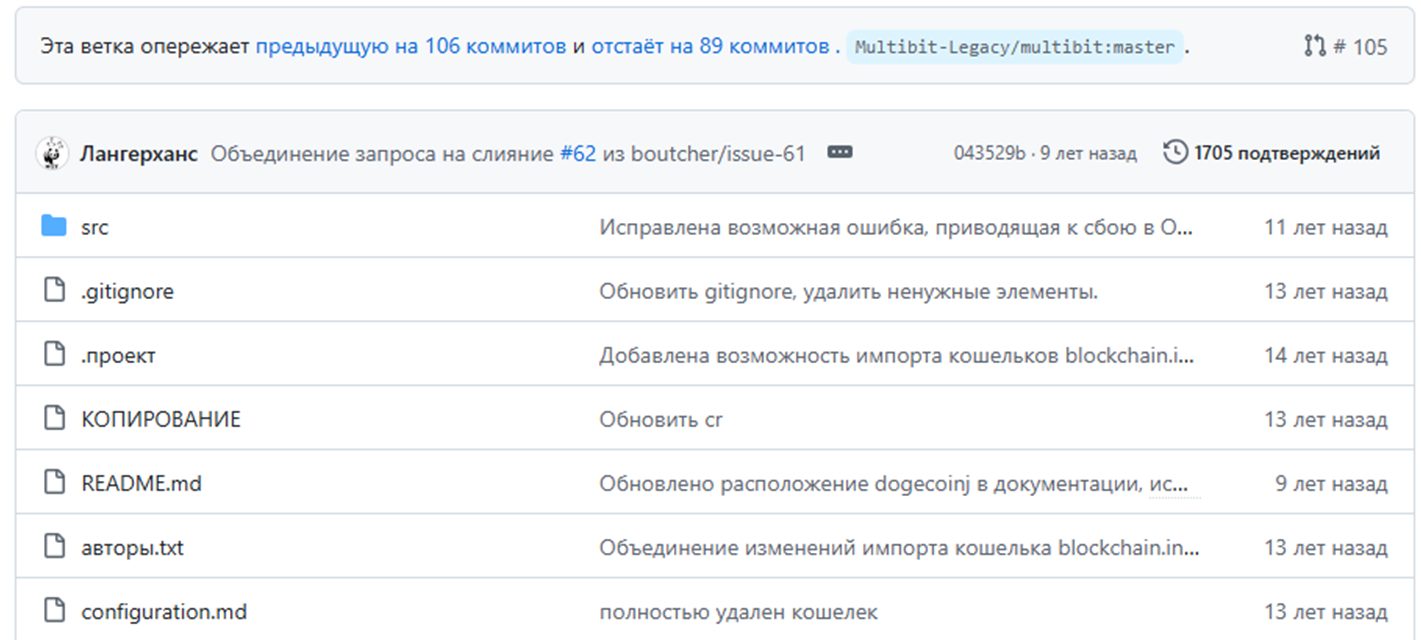This screenshot has height=640, width=1421.
Task: Click the КОПИРОВАНИЕ file icon
Action: click(54, 419)
